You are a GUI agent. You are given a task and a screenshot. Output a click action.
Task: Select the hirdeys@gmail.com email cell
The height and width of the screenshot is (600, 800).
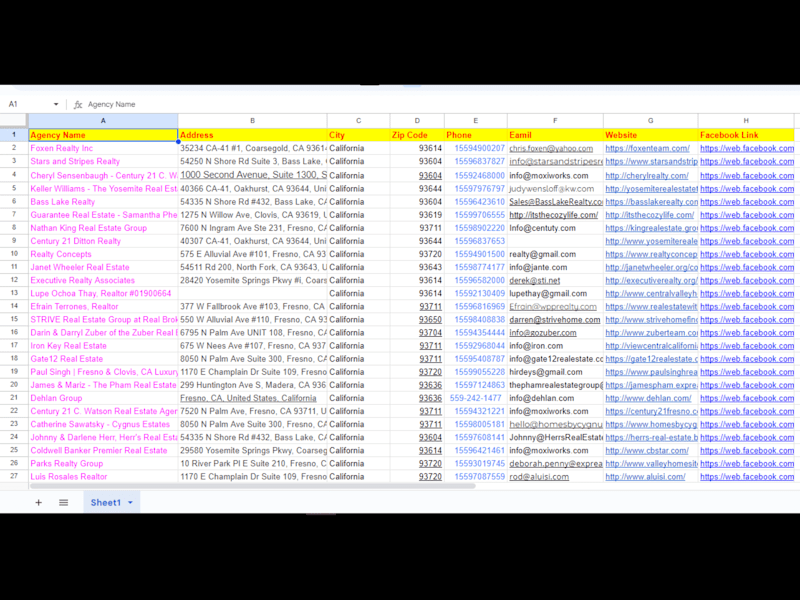click(x=555, y=372)
